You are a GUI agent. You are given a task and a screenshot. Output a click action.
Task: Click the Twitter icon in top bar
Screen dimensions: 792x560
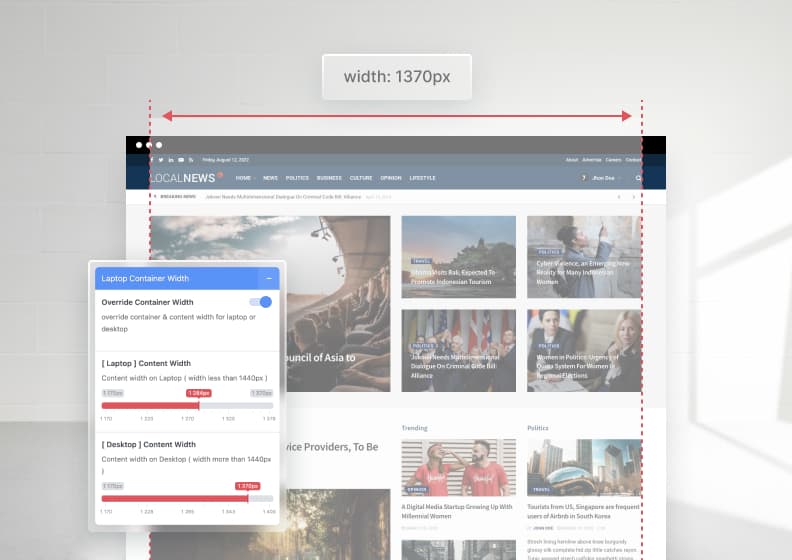[x=160, y=160]
